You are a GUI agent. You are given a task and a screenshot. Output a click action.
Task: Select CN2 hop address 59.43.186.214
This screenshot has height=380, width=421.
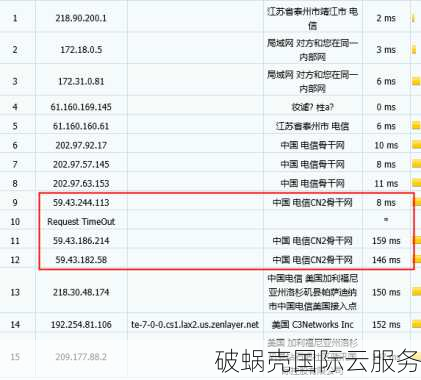pos(81,241)
